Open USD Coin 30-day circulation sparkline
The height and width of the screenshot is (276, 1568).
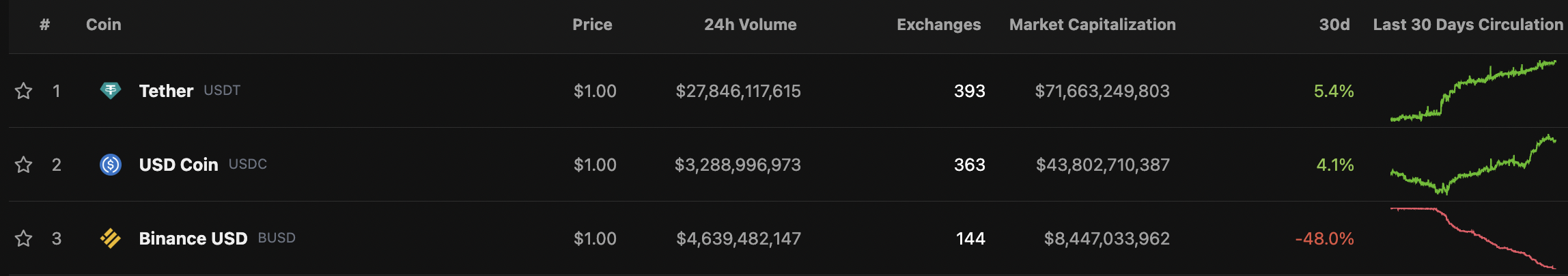(1473, 165)
